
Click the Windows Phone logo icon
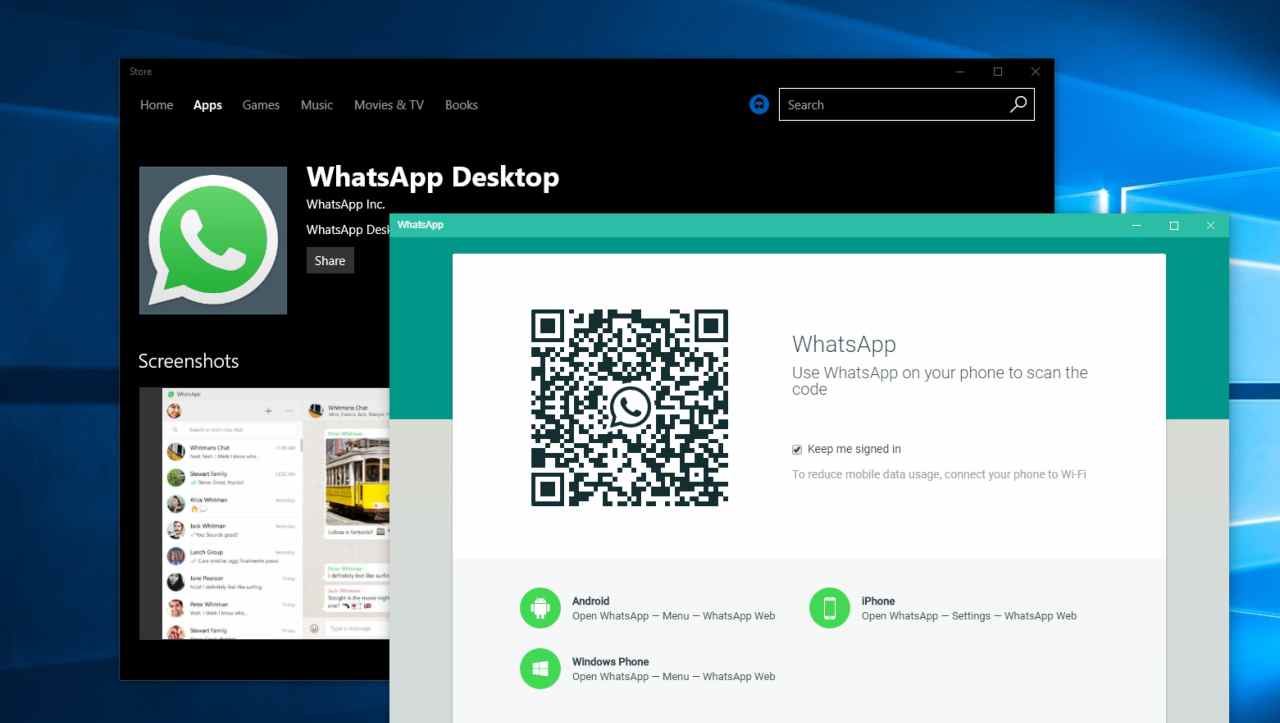pos(540,668)
